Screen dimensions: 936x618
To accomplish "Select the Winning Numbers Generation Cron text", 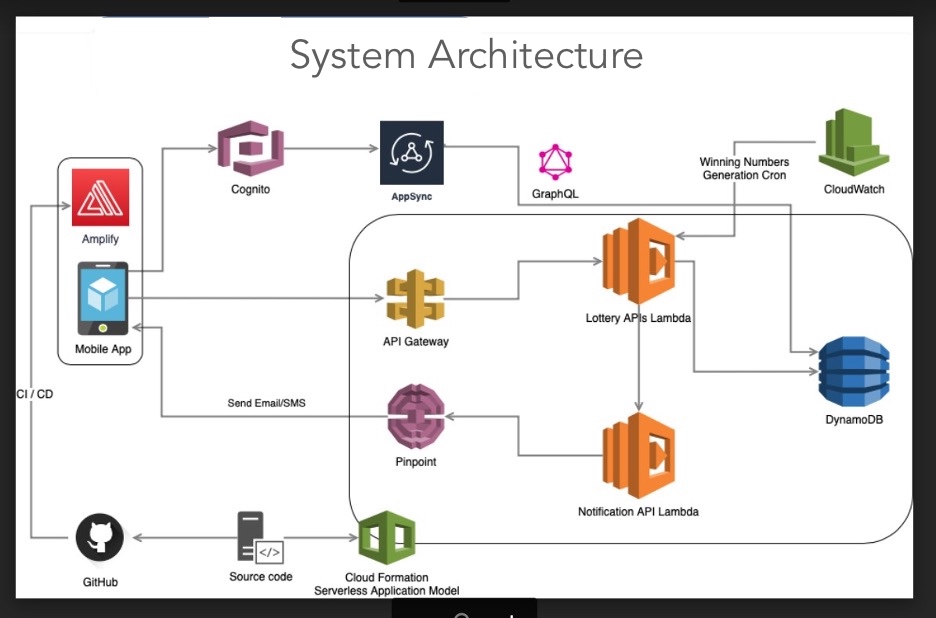I will coord(744,168).
